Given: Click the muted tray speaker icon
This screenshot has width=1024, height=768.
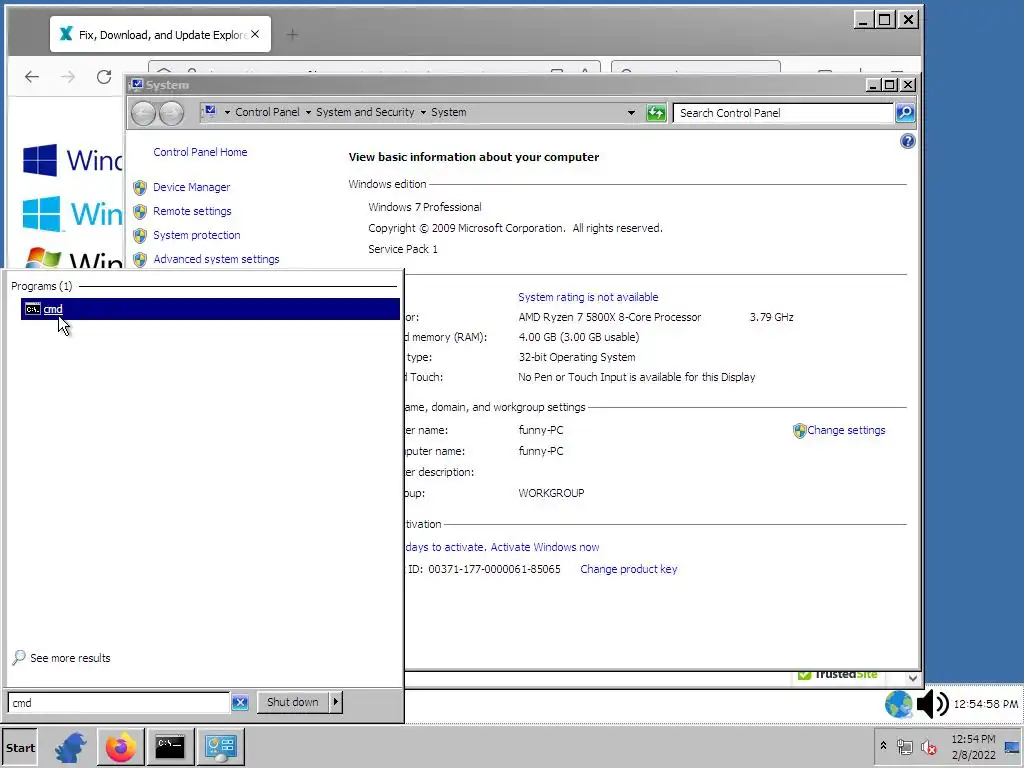Looking at the screenshot, I should coord(928,746).
